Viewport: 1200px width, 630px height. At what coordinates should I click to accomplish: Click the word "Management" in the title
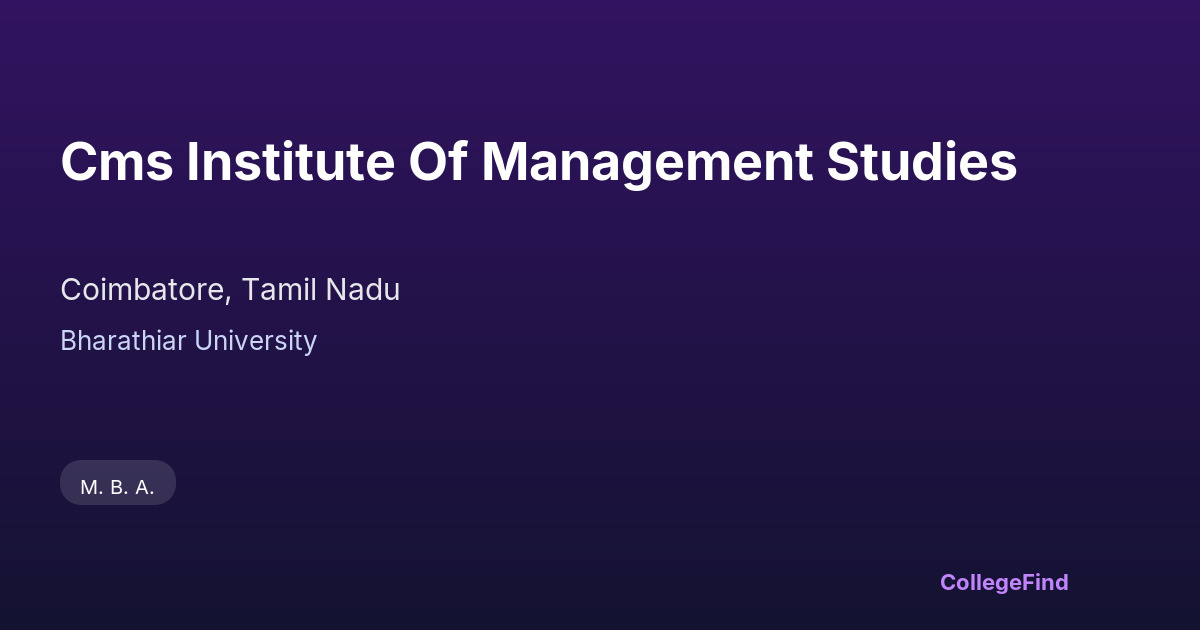coord(646,163)
